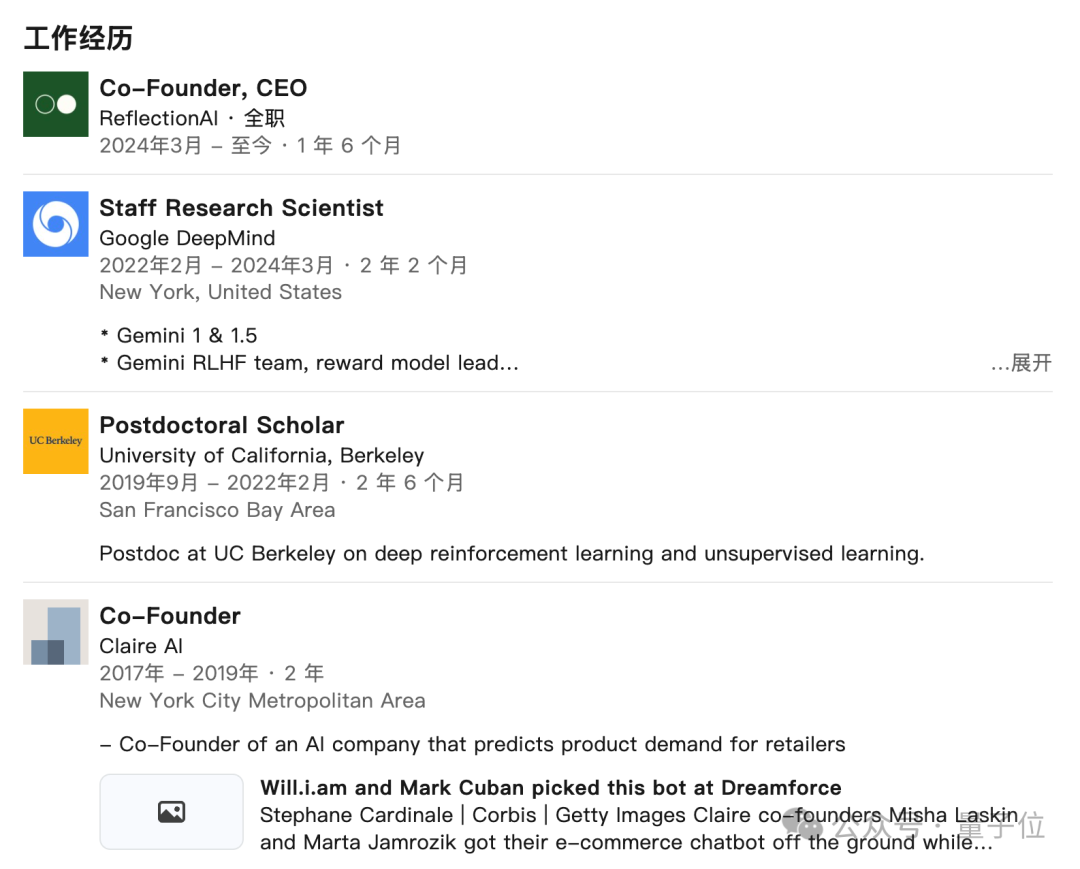Screen dimensions: 1080x869
Task: Click University of California, Berkeley text
Action: coord(261,455)
